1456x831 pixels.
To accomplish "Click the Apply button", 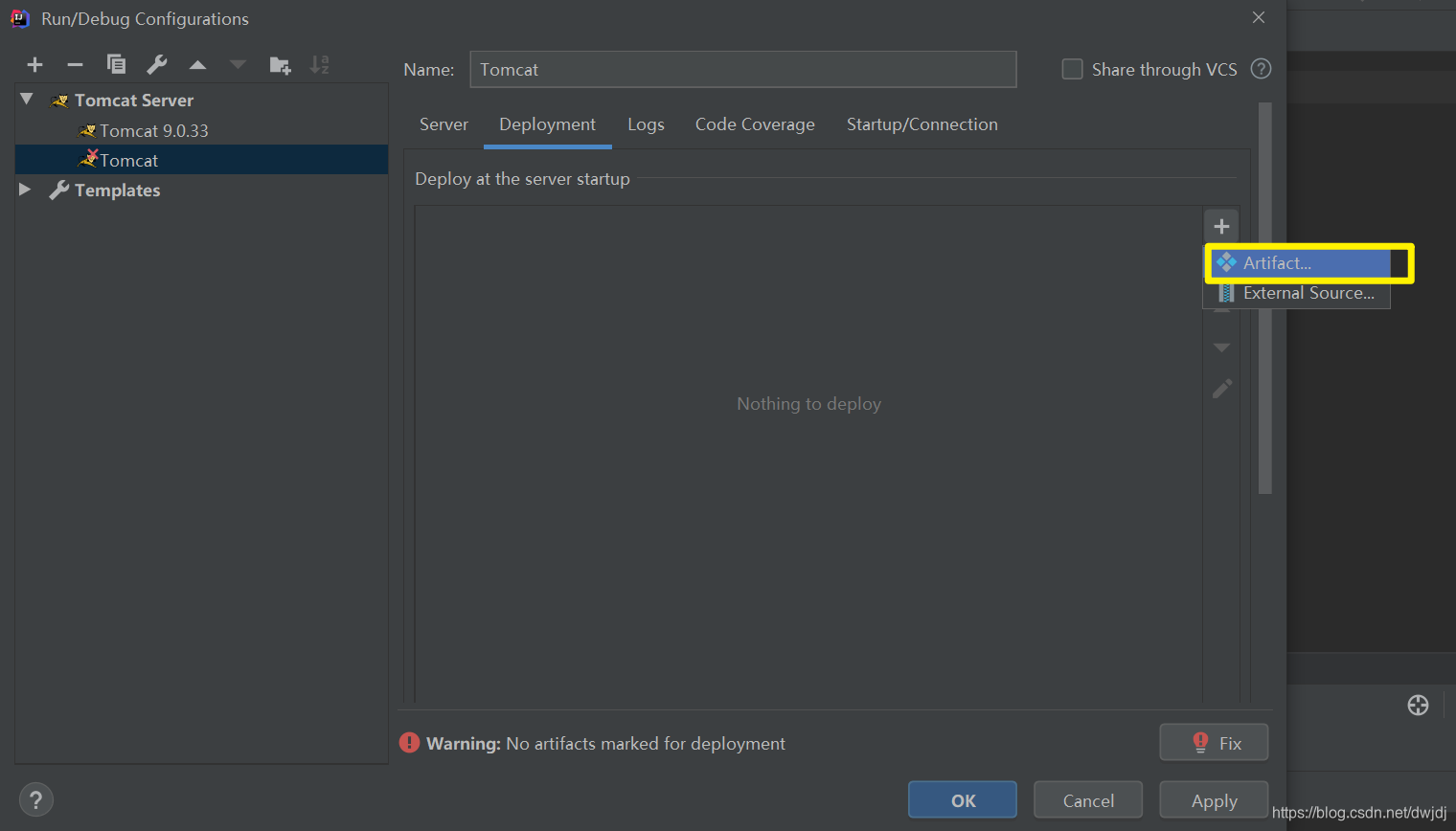I will [x=1214, y=800].
